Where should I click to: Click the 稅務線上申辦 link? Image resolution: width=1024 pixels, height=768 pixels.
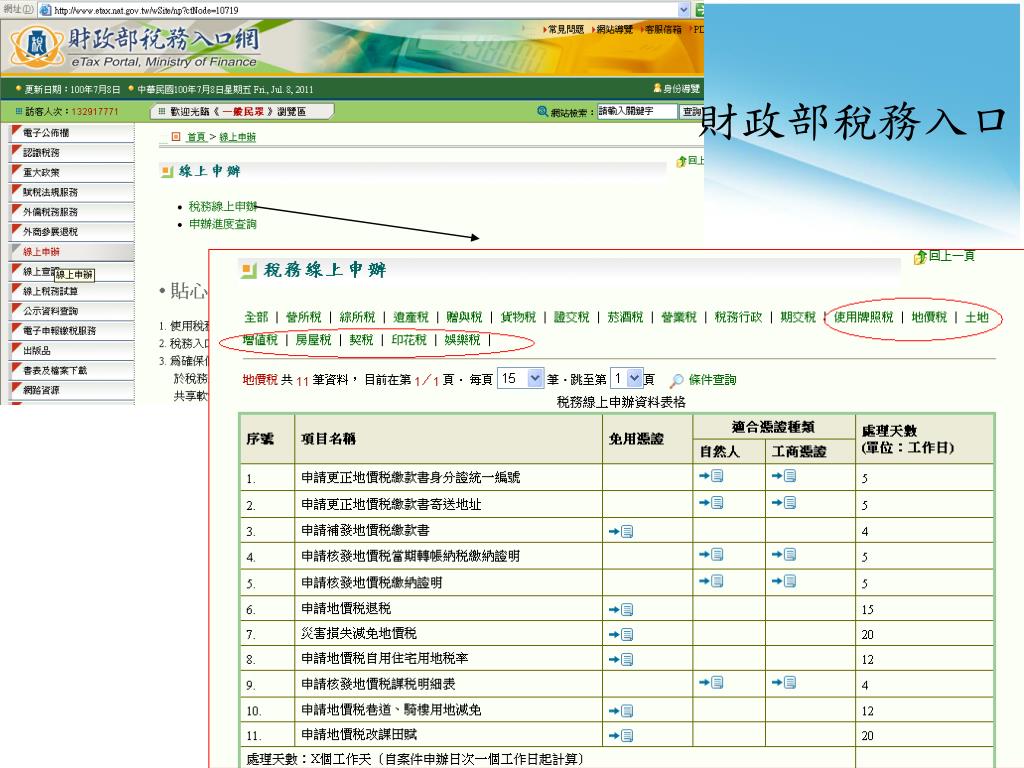(223, 206)
